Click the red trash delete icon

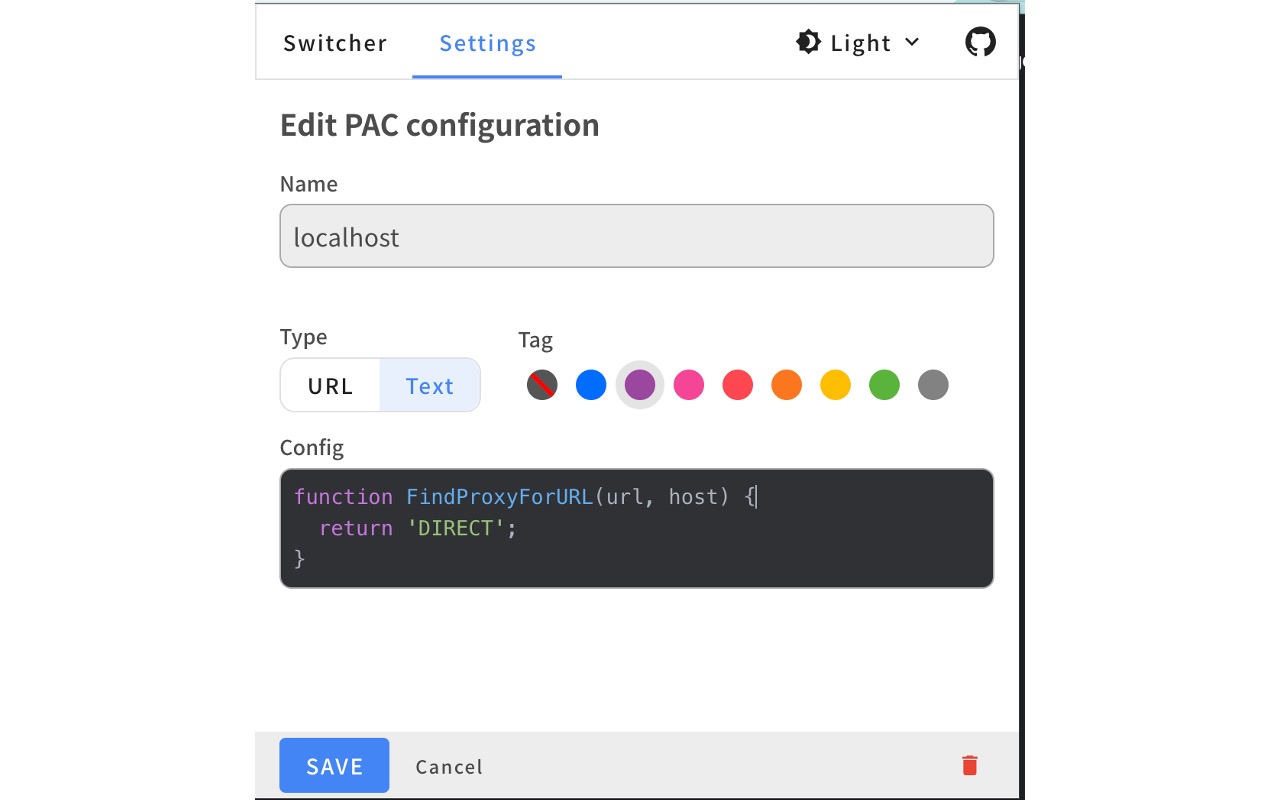coord(969,766)
